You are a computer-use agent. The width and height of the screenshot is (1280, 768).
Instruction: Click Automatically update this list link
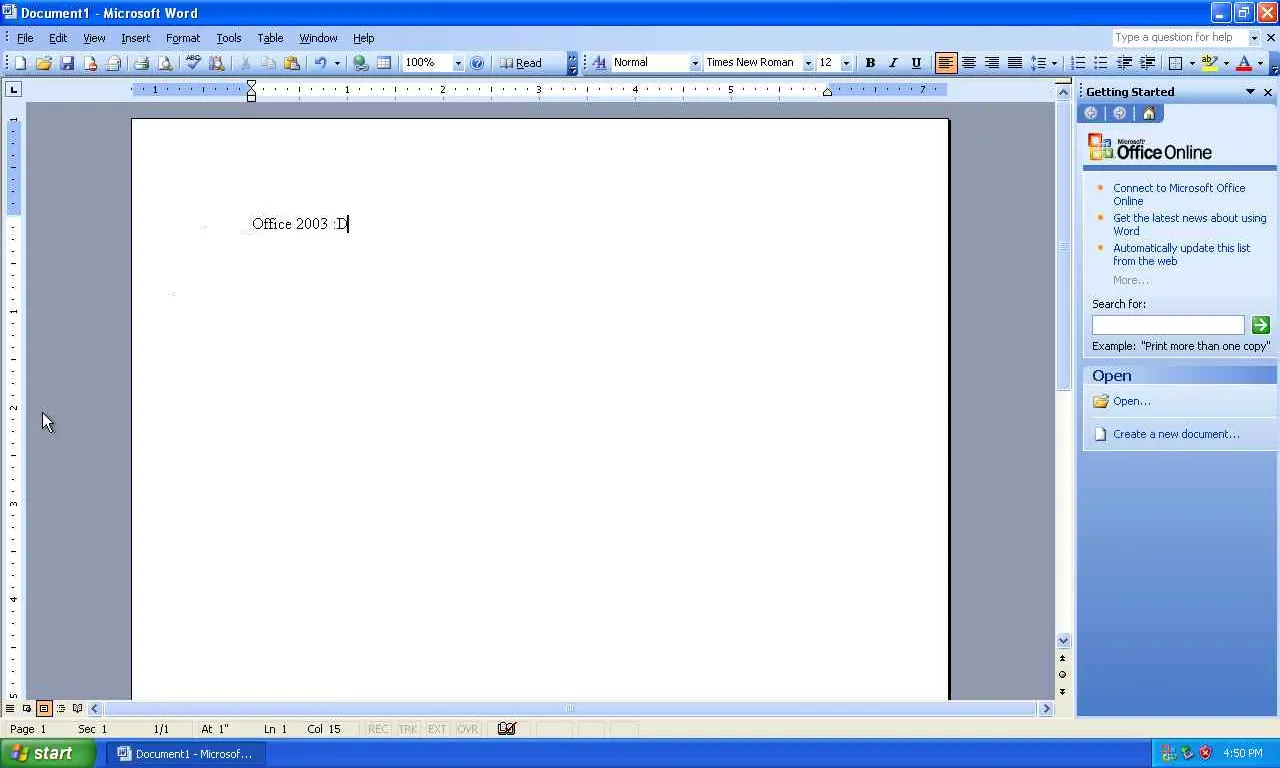point(1181,254)
